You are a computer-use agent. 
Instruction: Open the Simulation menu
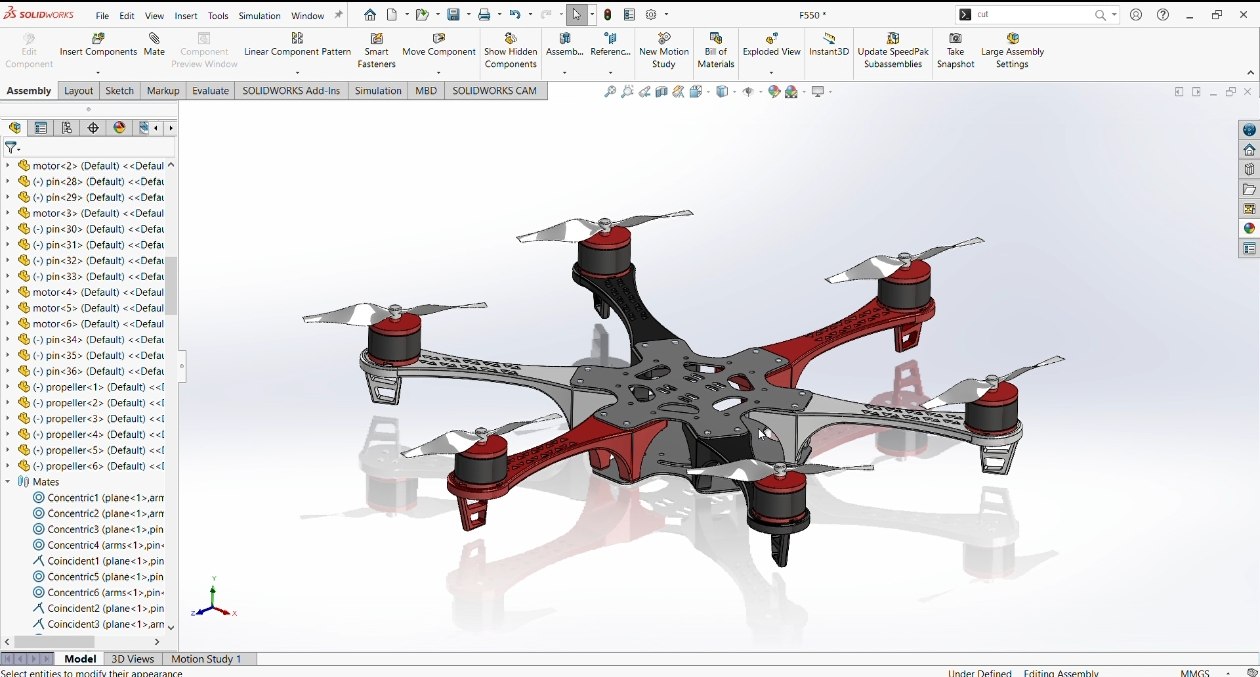(x=260, y=16)
